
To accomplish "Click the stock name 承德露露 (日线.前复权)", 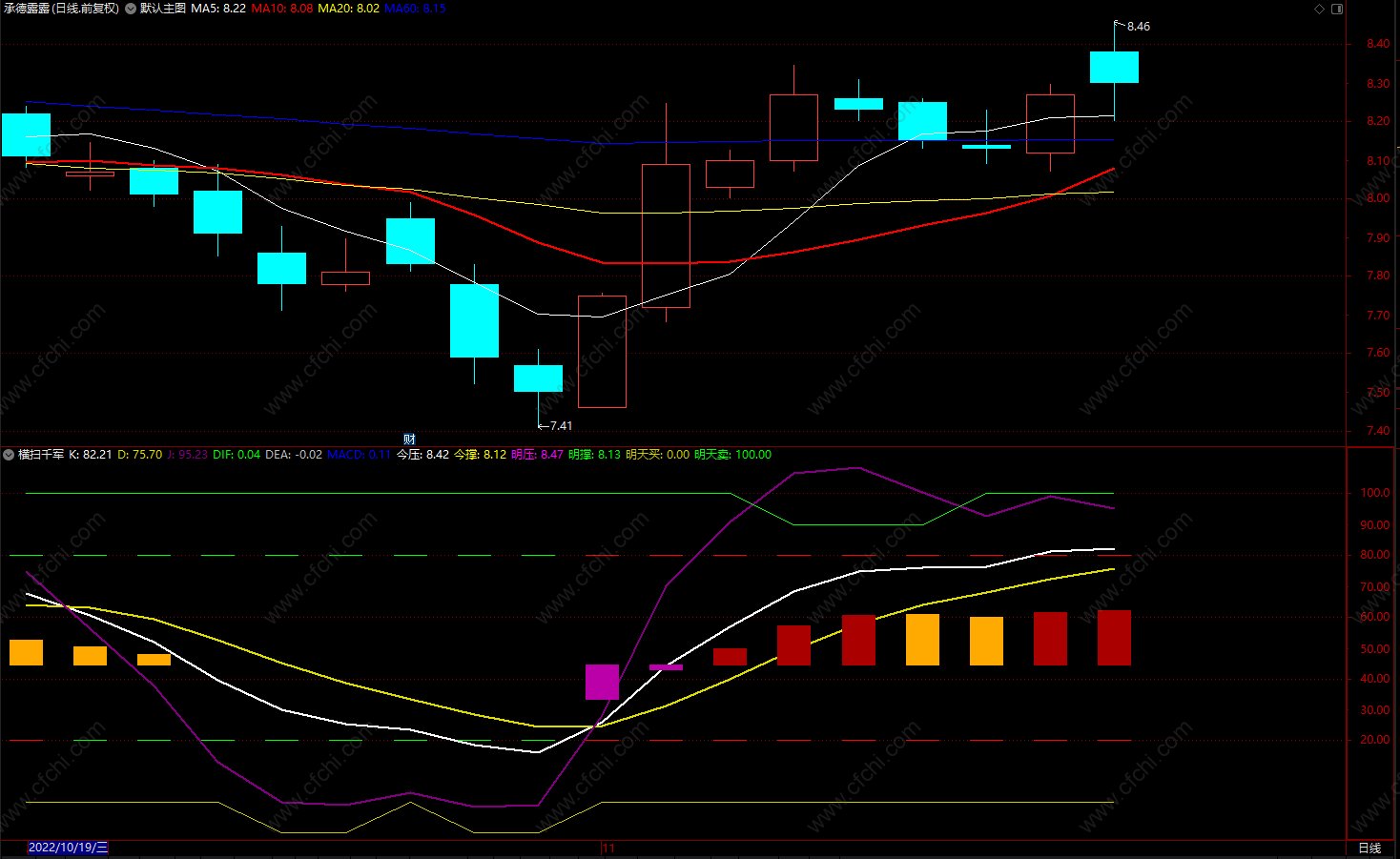I will click(61, 9).
